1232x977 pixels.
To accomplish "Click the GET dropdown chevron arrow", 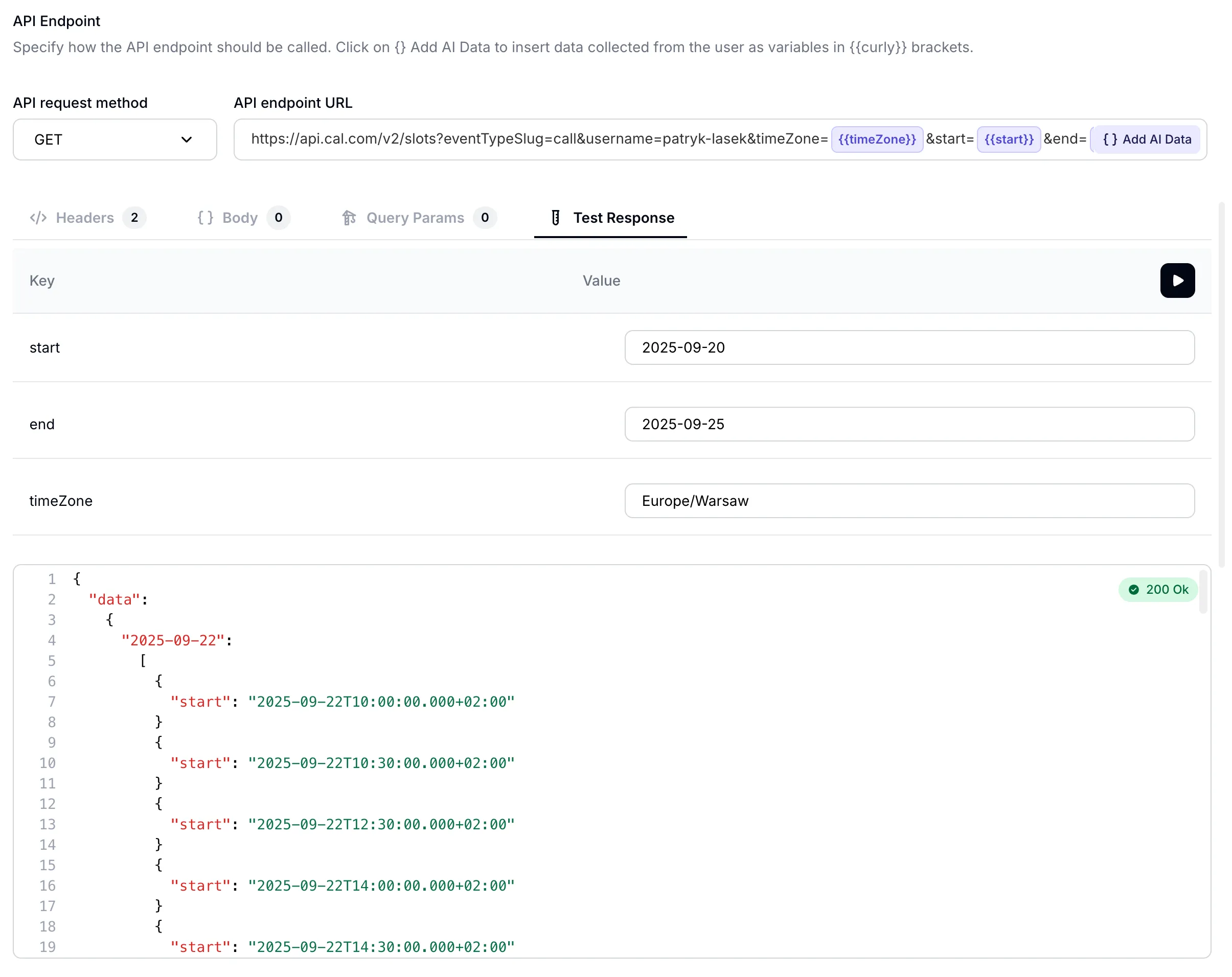I will 186,139.
